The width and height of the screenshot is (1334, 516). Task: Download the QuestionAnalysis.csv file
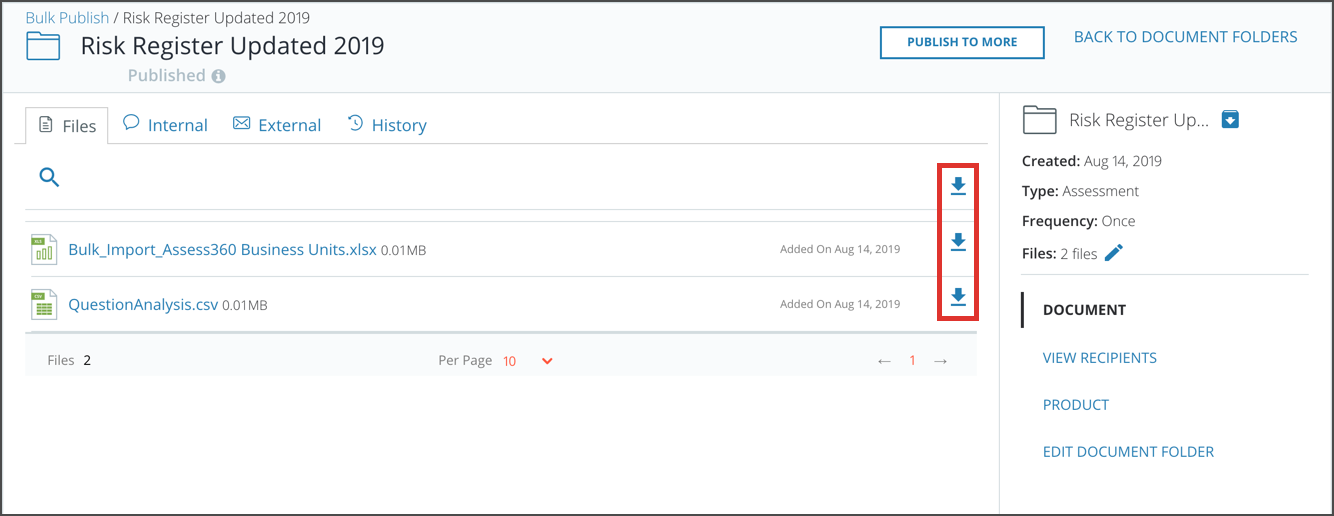point(958,297)
